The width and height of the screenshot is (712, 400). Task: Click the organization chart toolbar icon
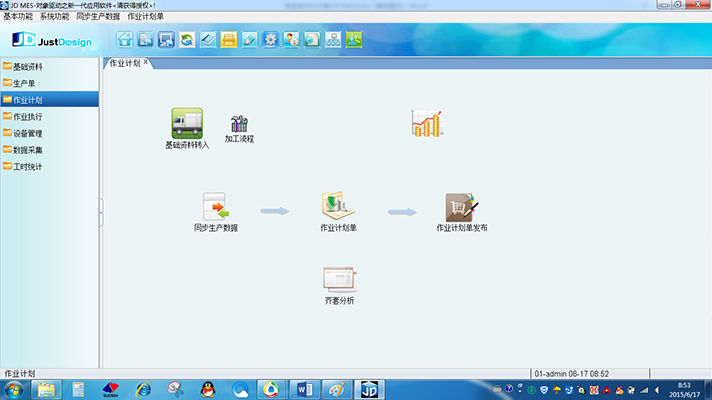click(333, 40)
